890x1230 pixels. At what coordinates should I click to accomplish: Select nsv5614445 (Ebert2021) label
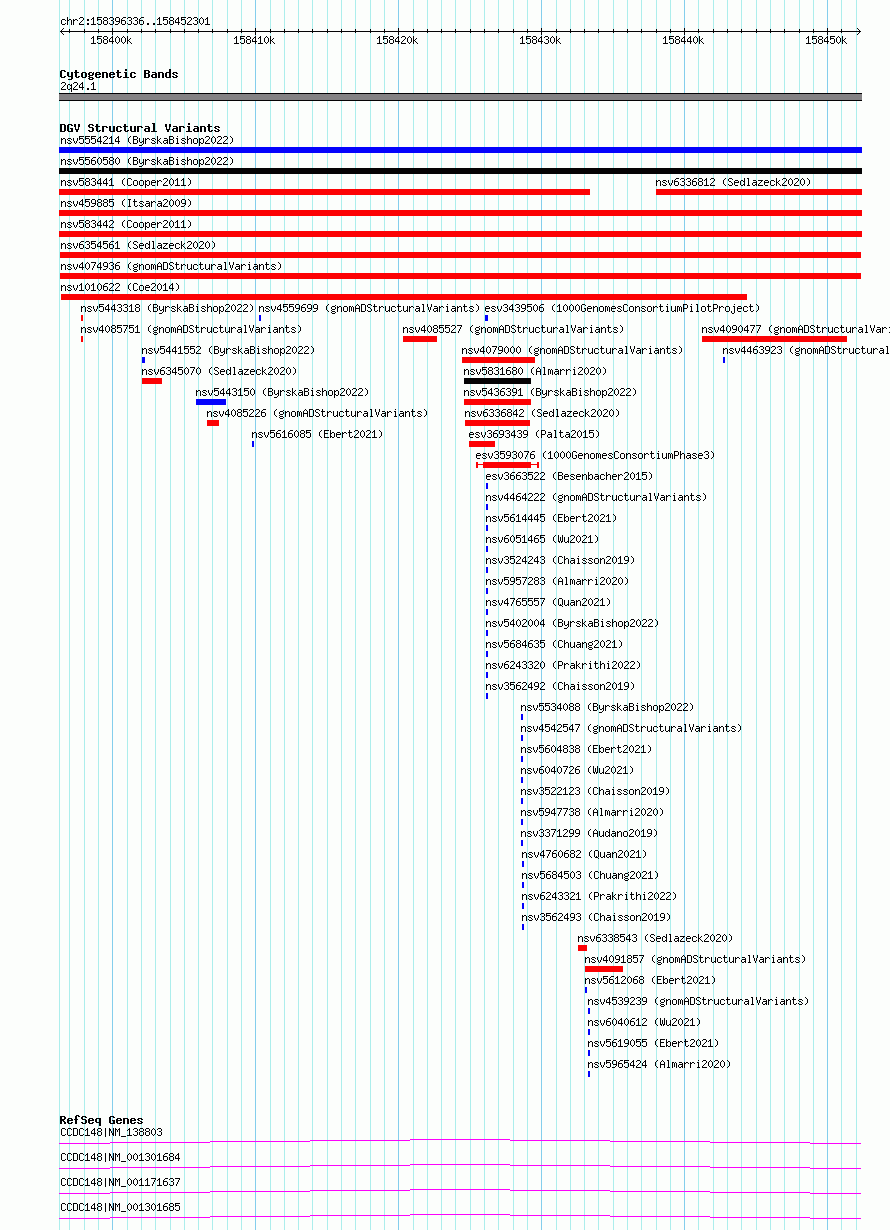pyautogui.click(x=552, y=519)
